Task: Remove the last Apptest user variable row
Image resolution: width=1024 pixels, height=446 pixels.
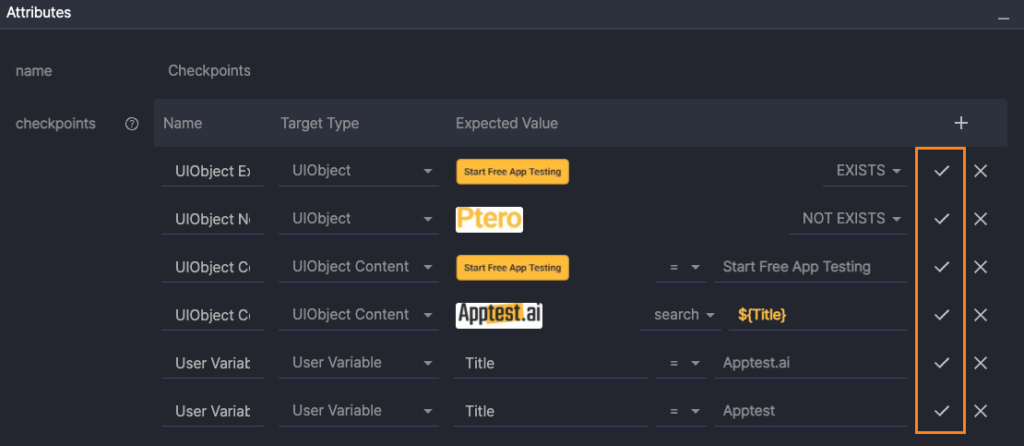Action: coord(980,411)
